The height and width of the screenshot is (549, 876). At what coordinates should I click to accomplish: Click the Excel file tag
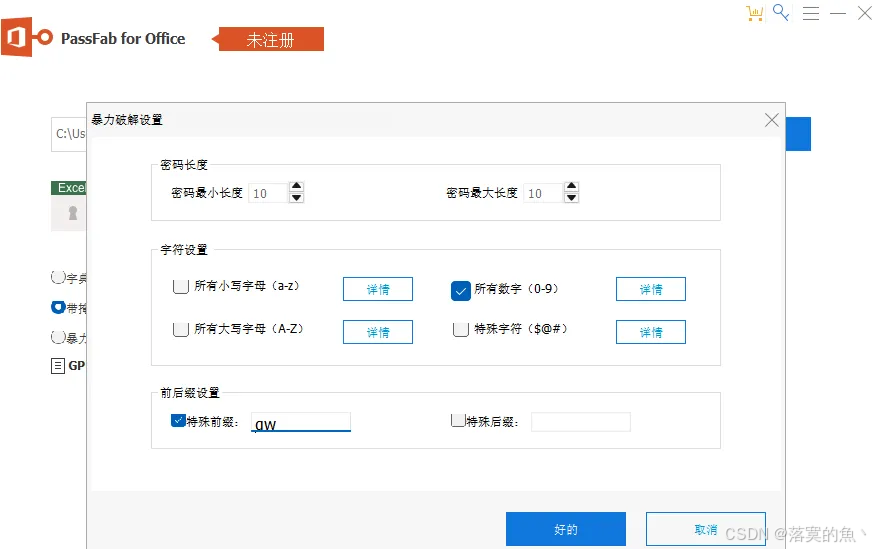pos(69,188)
